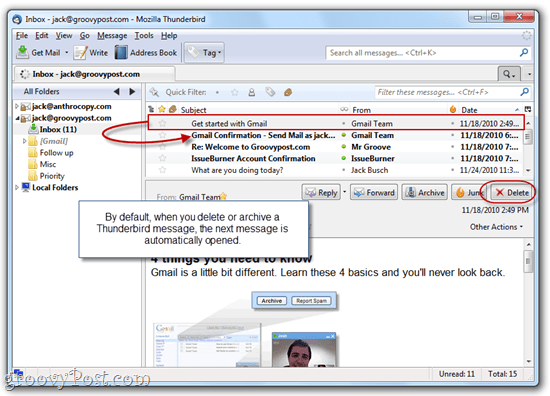The image size is (550, 396).
Task: Delete the selected message
Action: (x=512, y=192)
